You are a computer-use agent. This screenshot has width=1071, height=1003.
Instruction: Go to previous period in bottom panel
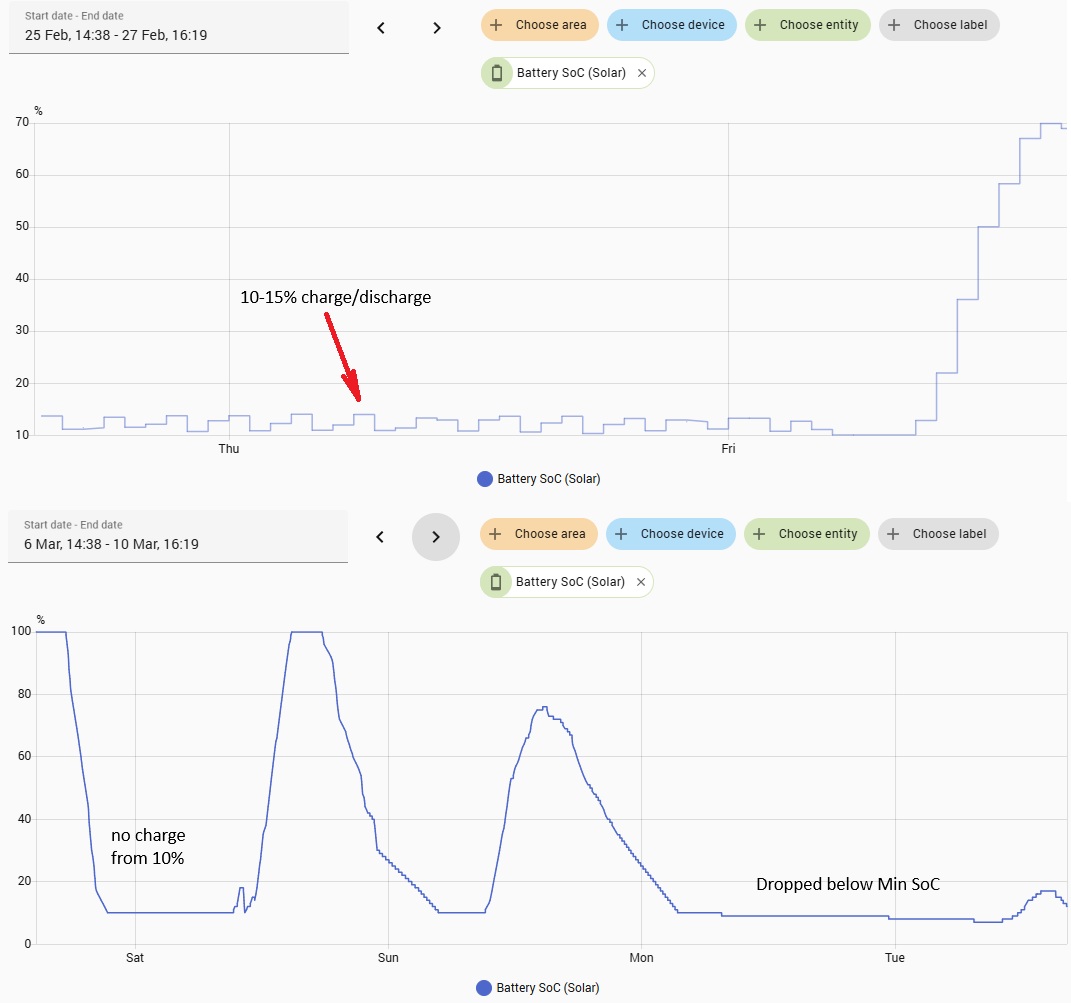point(380,537)
